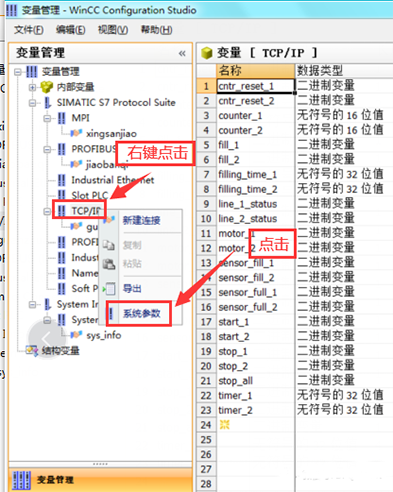The image size is (393, 492).
Task: Click the 内部变量 cube icon
Action: (x=47, y=87)
